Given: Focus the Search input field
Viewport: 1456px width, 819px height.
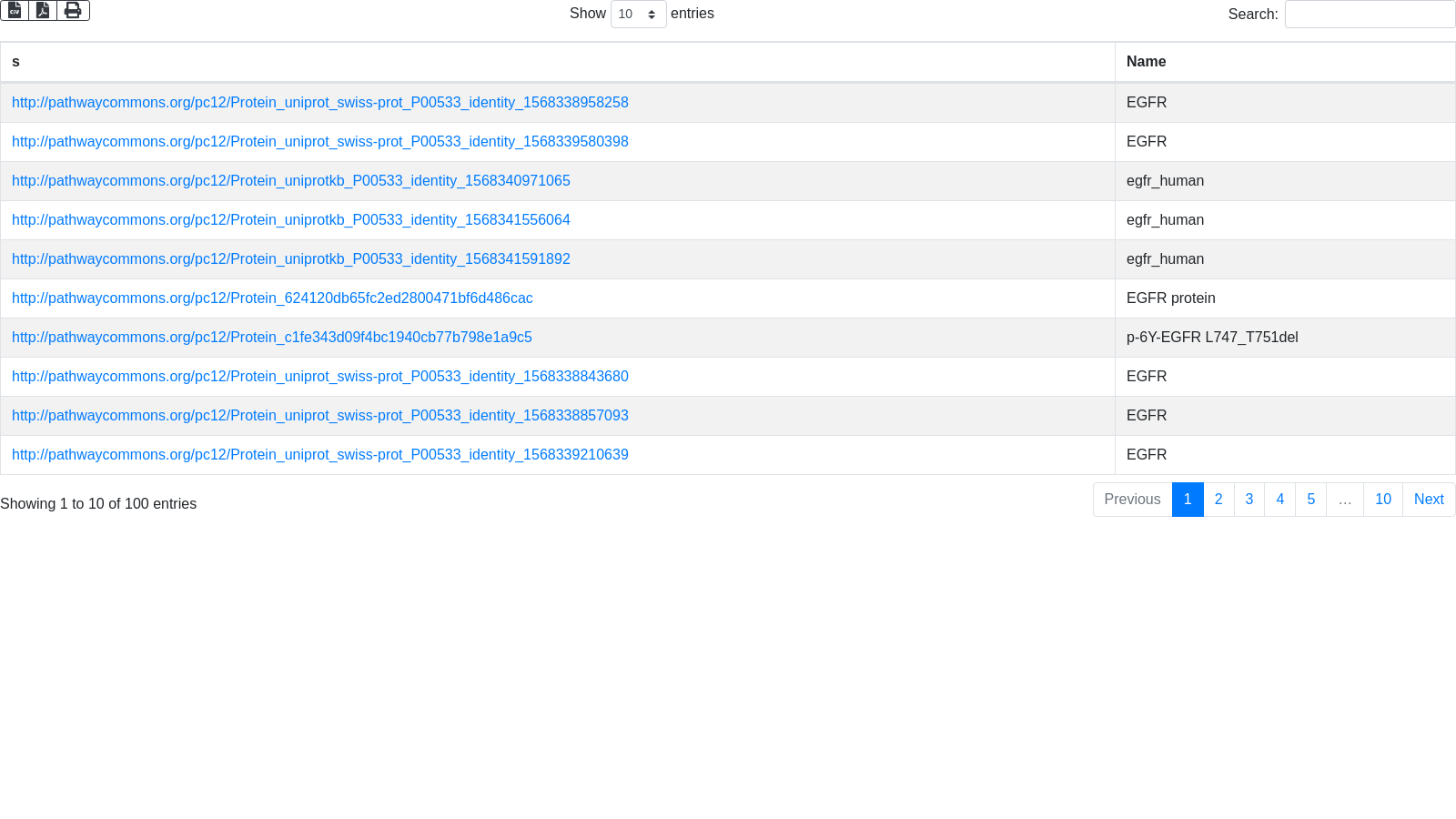Looking at the screenshot, I should coord(1370,15).
